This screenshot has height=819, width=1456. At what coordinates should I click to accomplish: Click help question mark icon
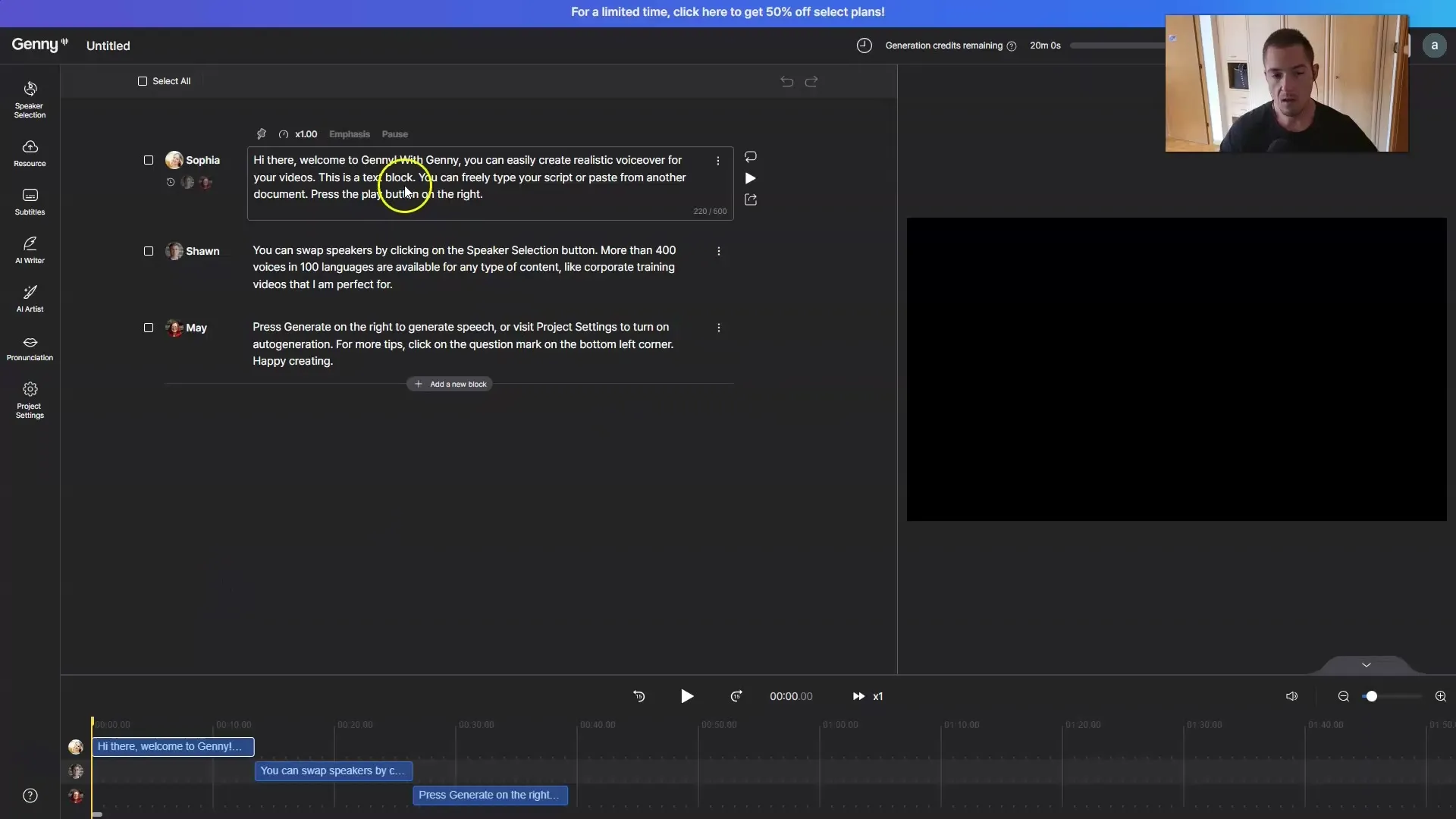coord(29,796)
